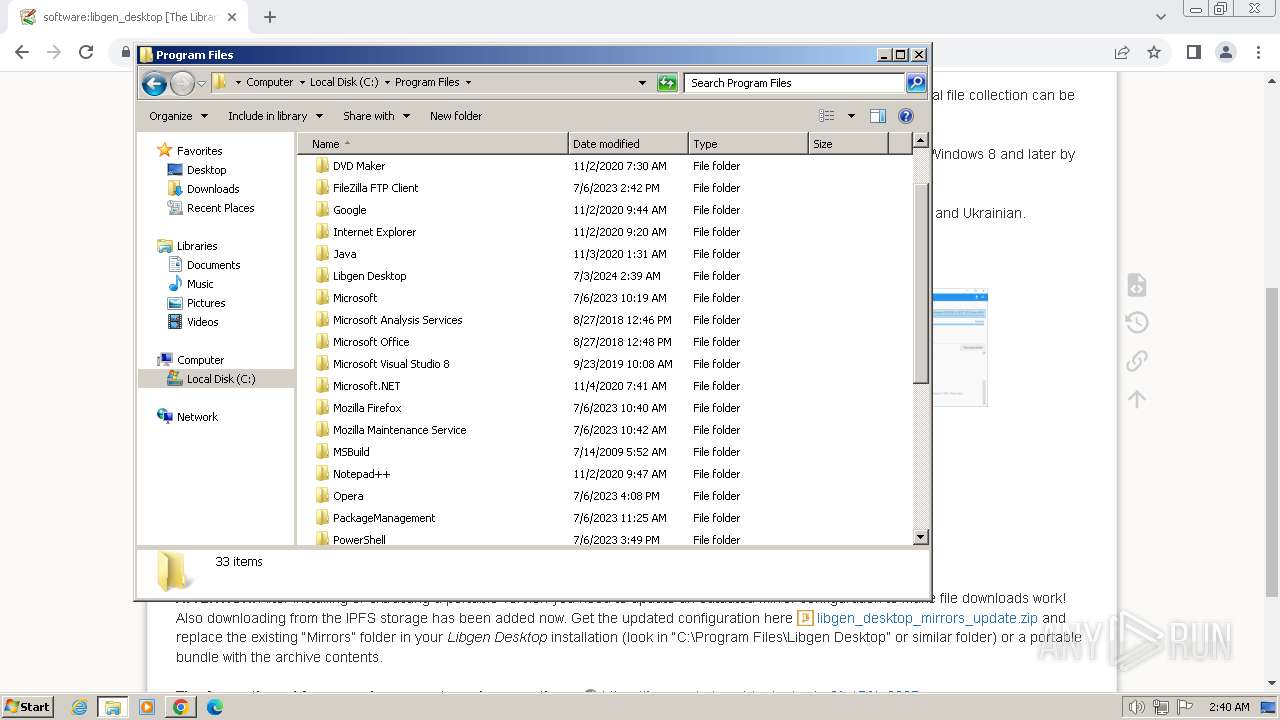Click the search magnifier in Explorer

[915, 83]
